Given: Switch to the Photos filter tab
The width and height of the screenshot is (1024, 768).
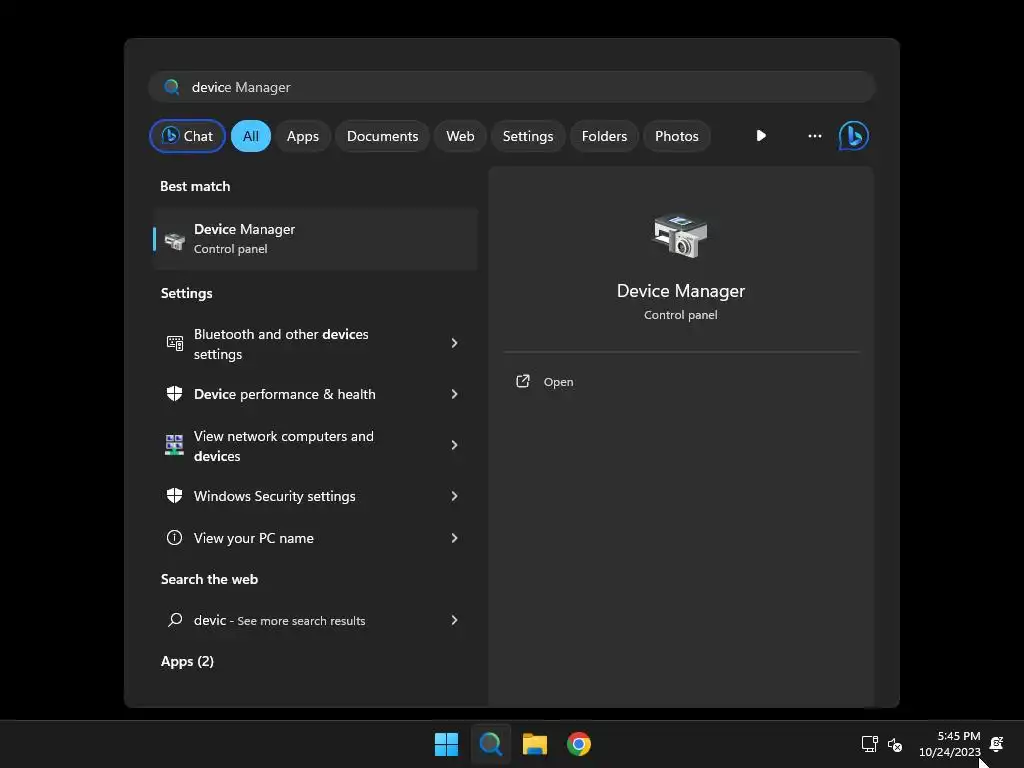Looking at the screenshot, I should point(677,136).
